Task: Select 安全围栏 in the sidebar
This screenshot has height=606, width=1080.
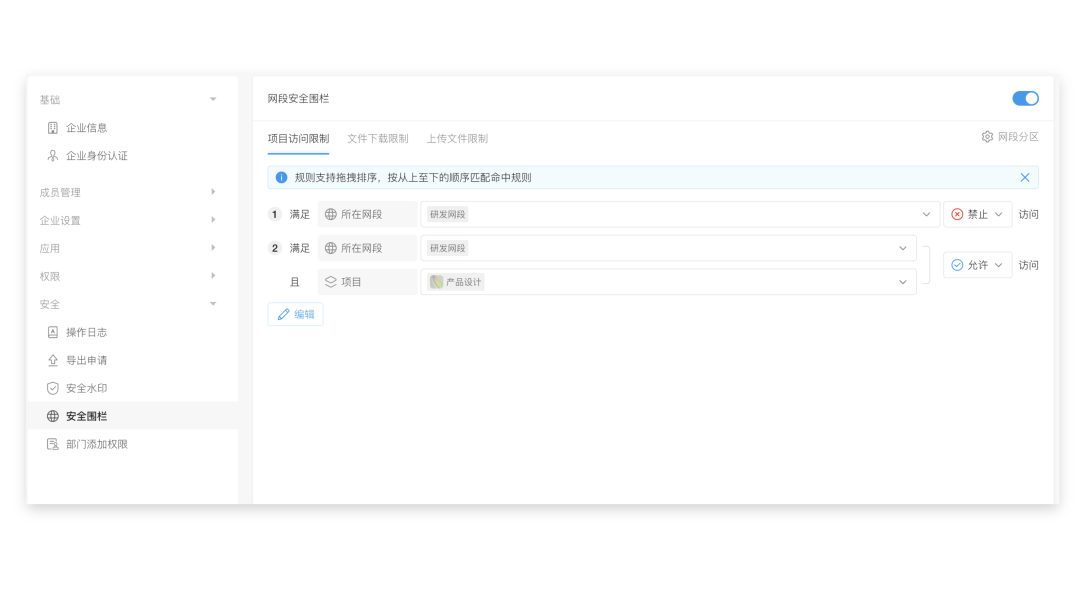Action: click(86, 416)
